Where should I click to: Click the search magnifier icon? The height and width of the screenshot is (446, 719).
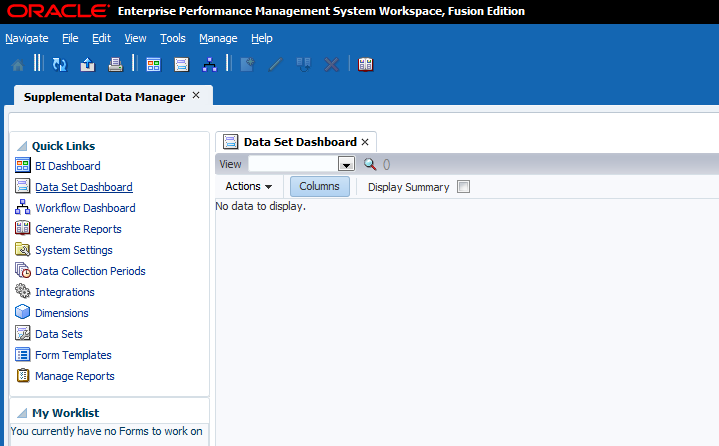coord(370,164)
